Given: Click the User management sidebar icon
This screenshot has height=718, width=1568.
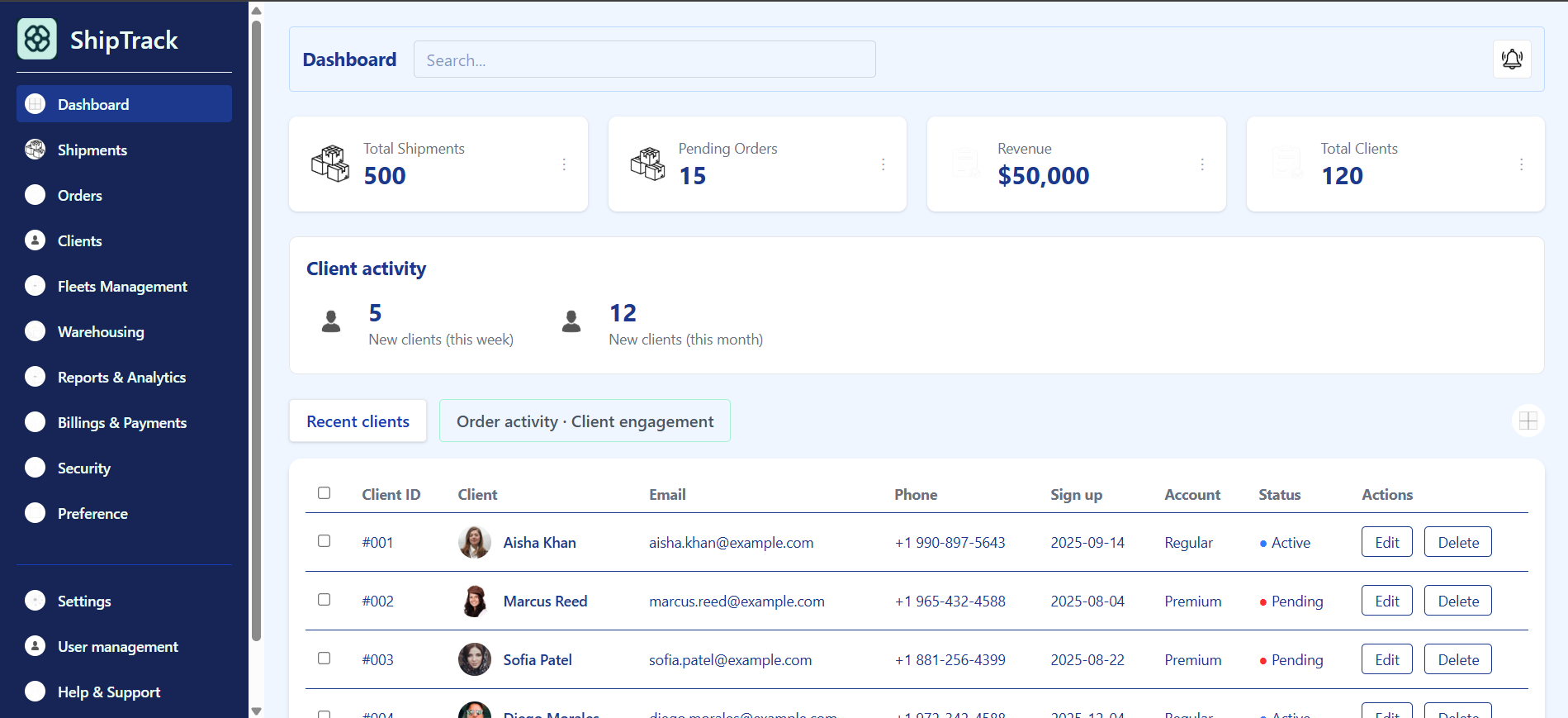Looking at the screenshot, I should pos(36,646).
